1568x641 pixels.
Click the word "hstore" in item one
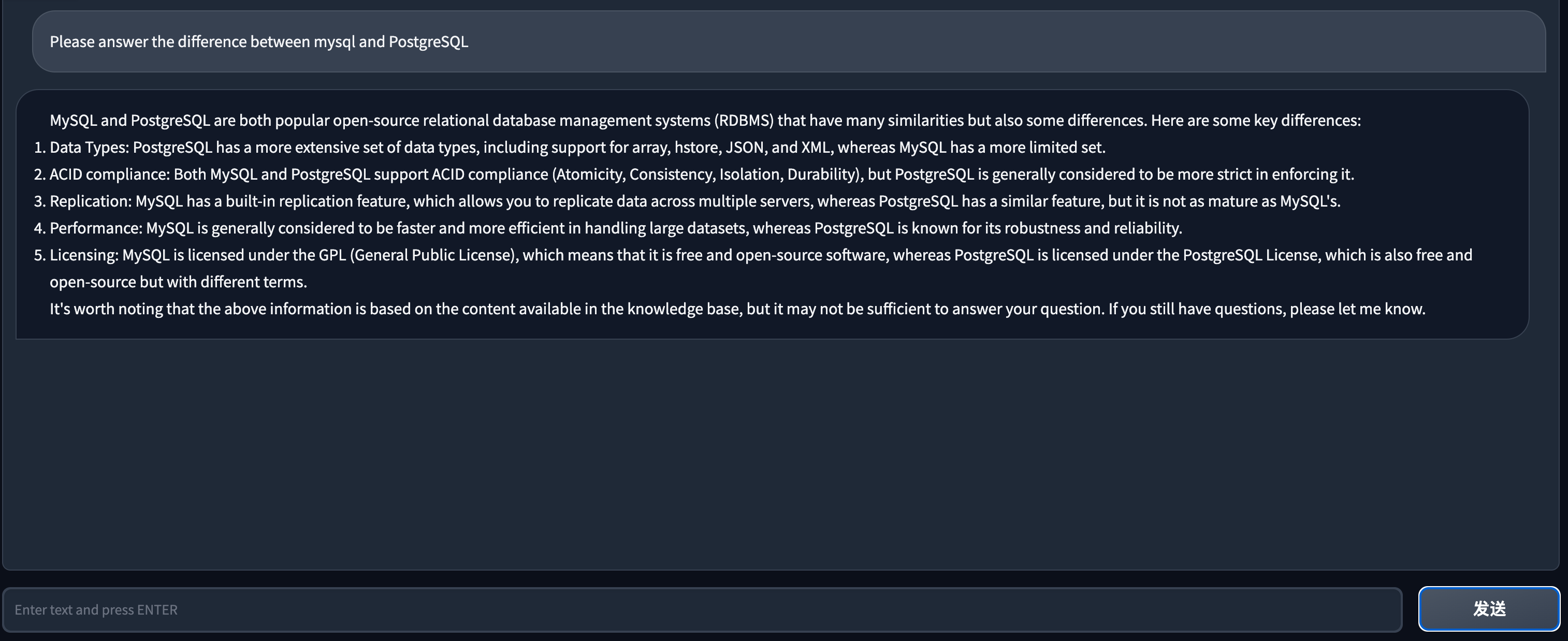pos(696,148)
